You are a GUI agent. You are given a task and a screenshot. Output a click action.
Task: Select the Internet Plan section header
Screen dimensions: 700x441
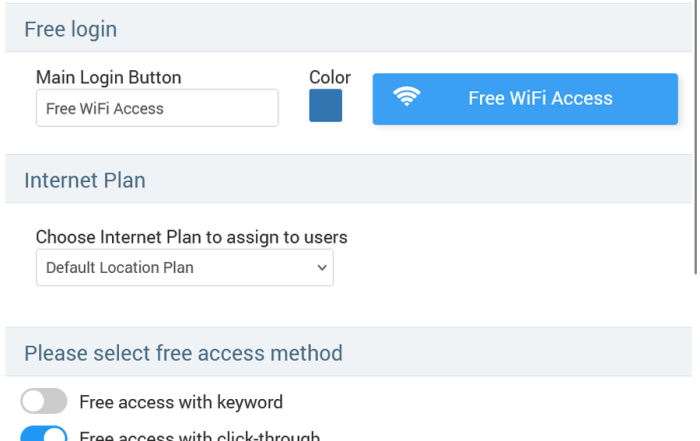click(349, 179)
